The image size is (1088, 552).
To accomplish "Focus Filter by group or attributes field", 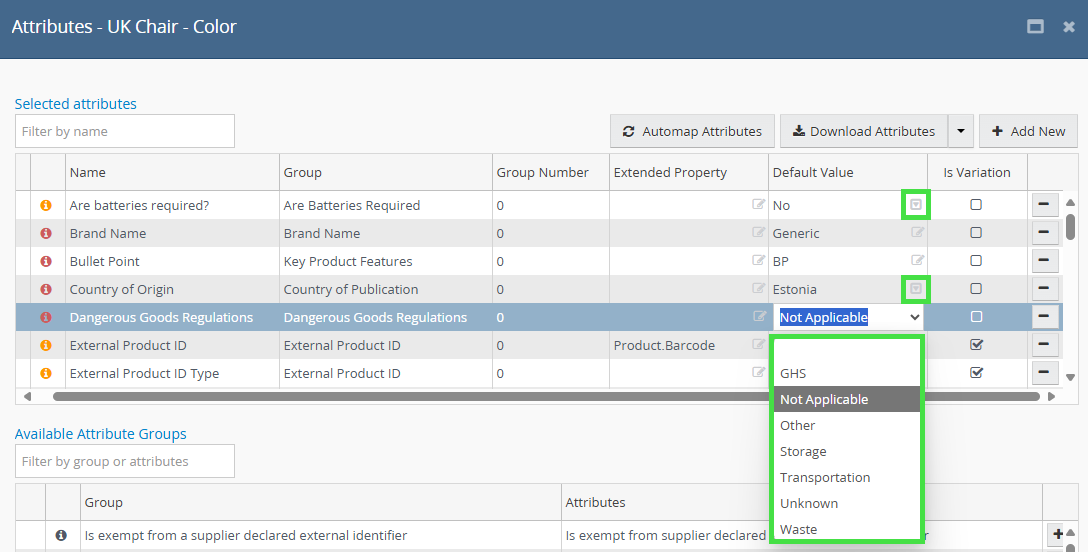I will tap(125, 461).
